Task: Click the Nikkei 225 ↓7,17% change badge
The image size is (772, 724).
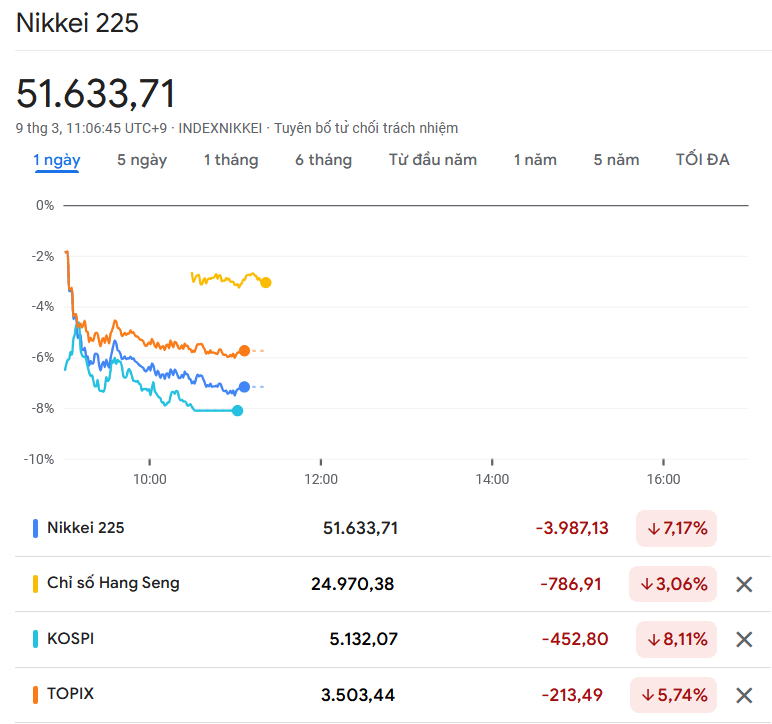Action: (x=676, y=528)
